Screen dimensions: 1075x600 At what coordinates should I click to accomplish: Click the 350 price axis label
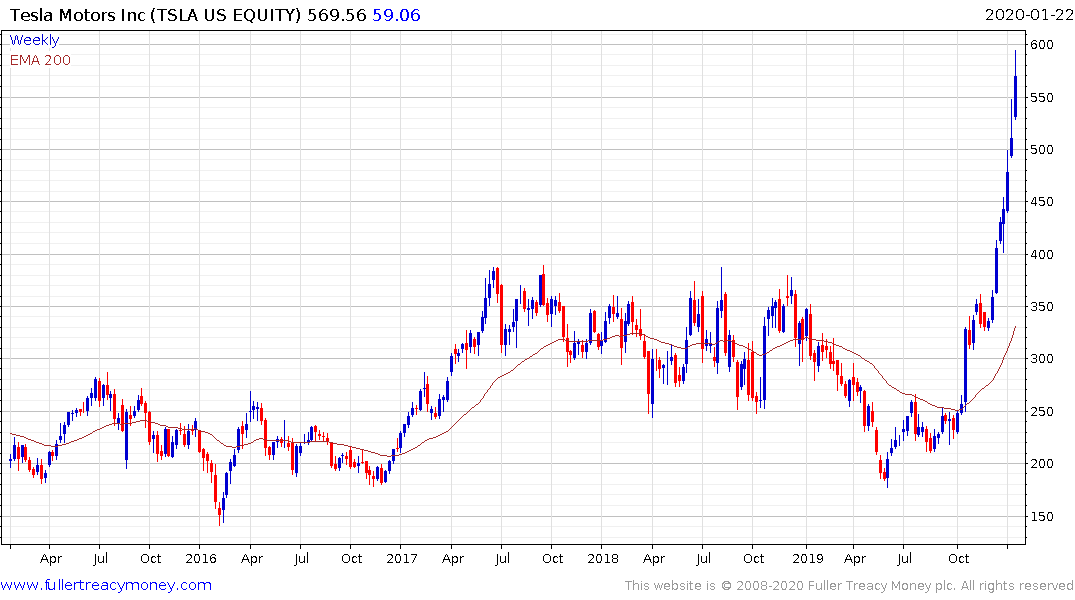coord(1041,307)
